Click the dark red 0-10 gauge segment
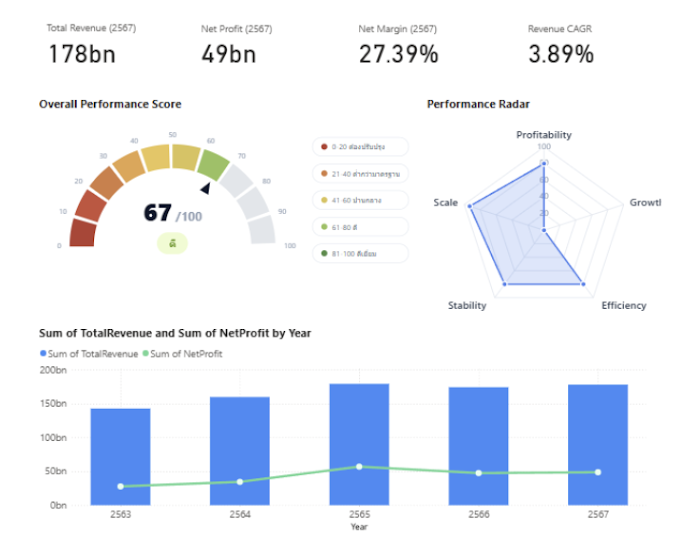This screenshot has height=539, width=700. coord(83,233)
